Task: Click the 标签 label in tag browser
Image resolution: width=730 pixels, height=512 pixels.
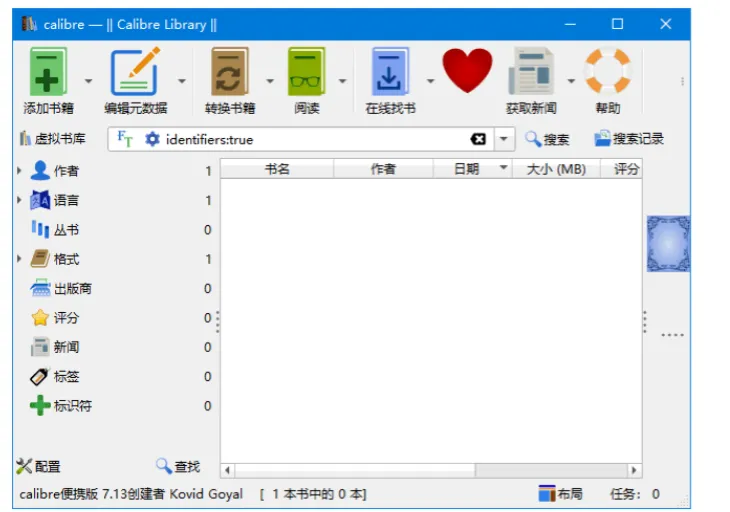Action: click(66, 377)
